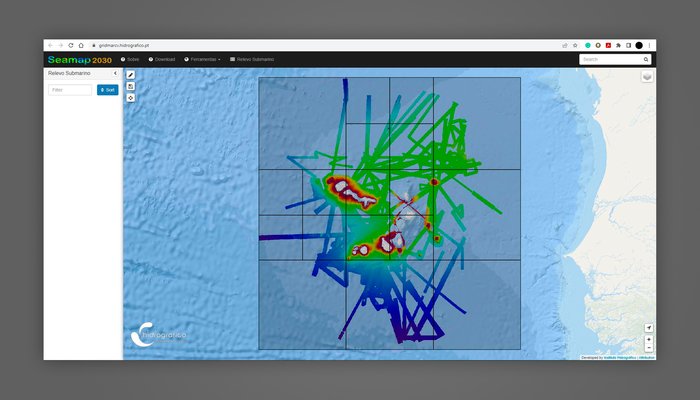This screenshot has width=700, height=400.
Task: Open the Download menu item
Action: click(162, 59)
